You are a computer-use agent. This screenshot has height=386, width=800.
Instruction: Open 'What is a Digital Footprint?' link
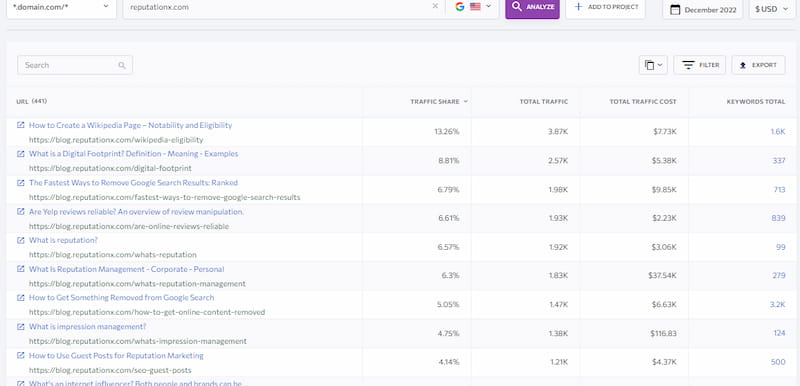click(133, 153)
